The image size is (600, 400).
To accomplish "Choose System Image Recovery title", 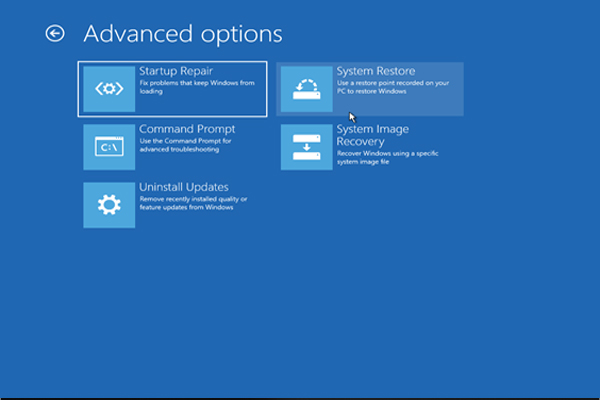I will point(372,135).
